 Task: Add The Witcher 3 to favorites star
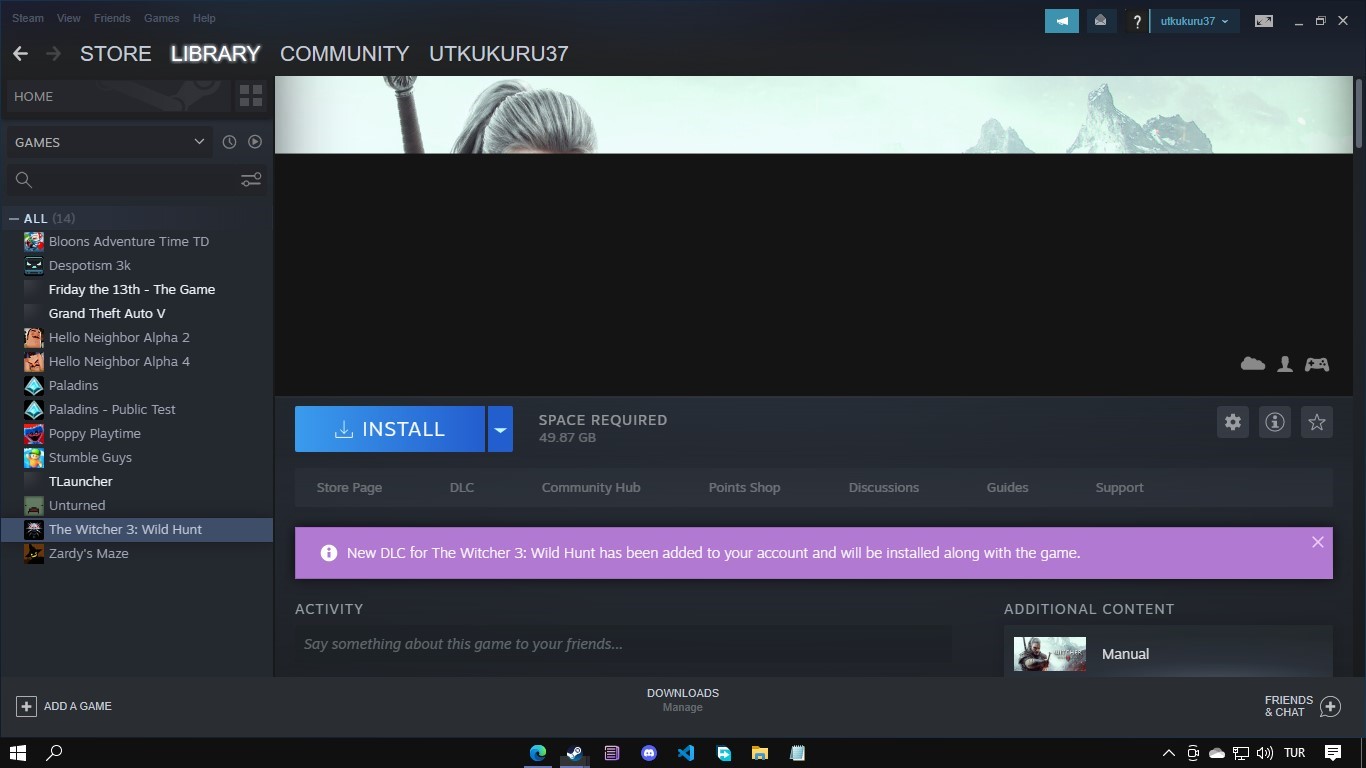click(1317, 422)
